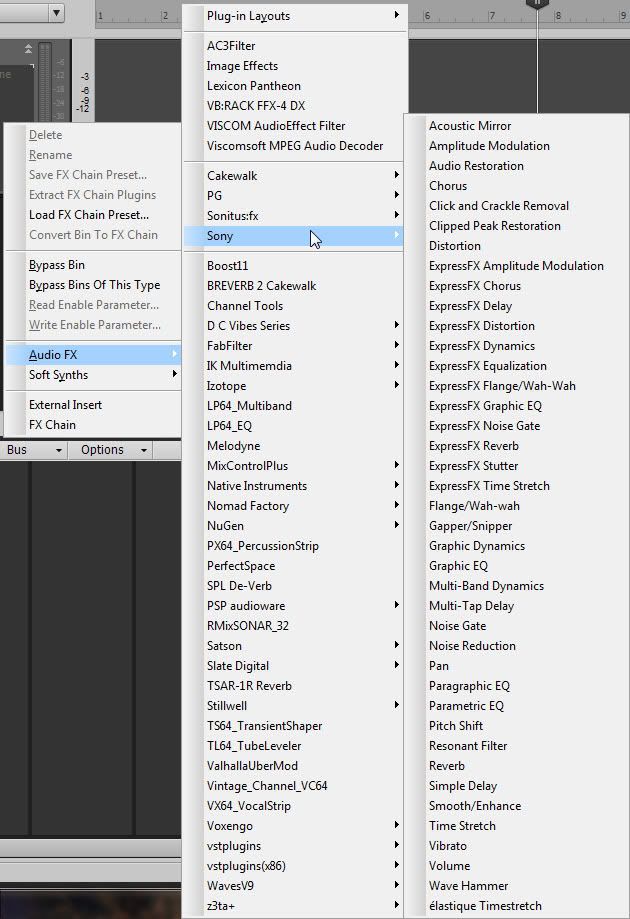This screenshot has width=630, height=919.
Task: Select élastique Timestretch effect
Action: pyautogui.click(x=486, y=906)
